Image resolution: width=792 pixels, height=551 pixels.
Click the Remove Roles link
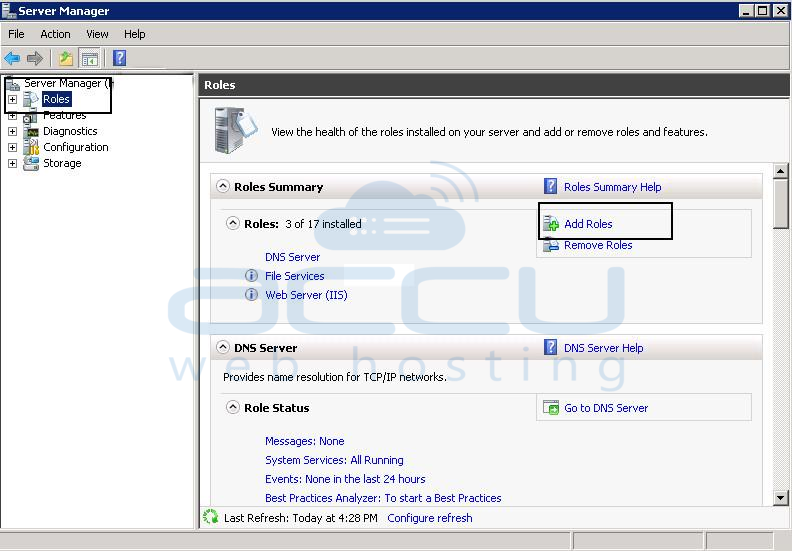point(598,245)
